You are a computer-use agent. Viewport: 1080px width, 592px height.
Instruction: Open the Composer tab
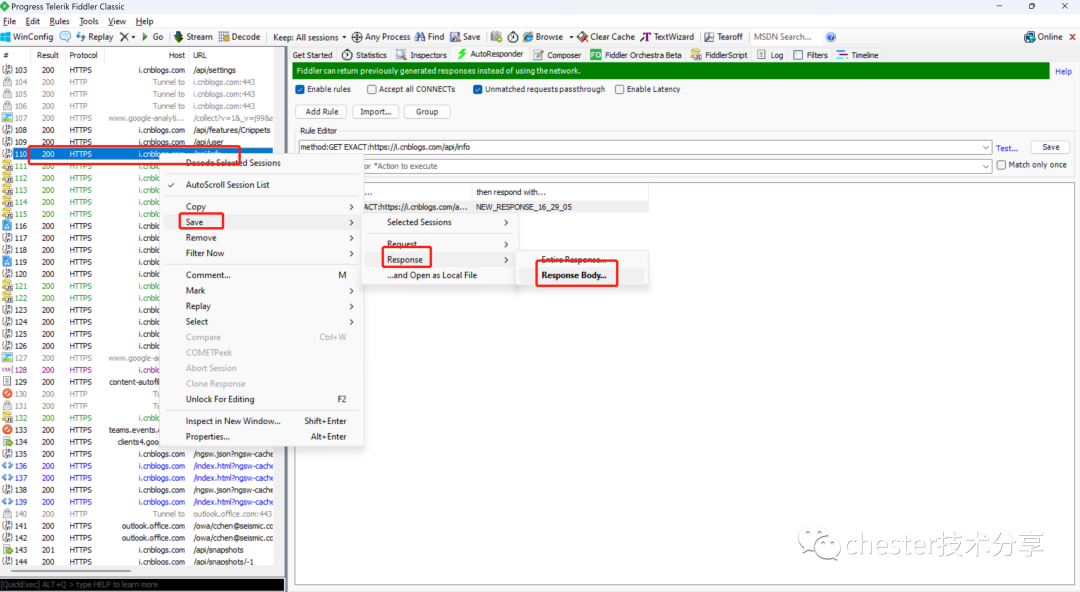(557, 55)
